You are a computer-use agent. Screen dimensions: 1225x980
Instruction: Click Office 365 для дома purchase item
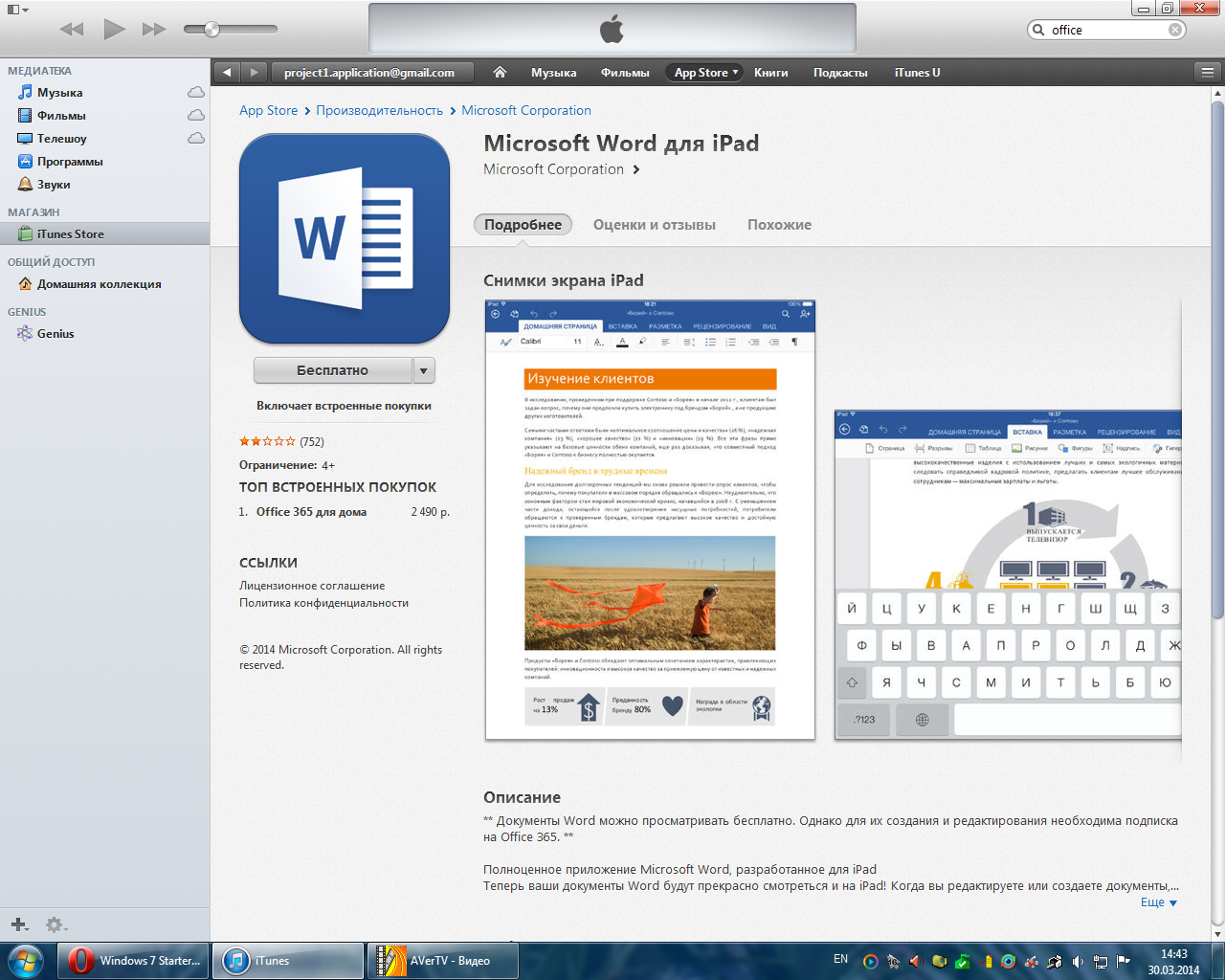311,512
